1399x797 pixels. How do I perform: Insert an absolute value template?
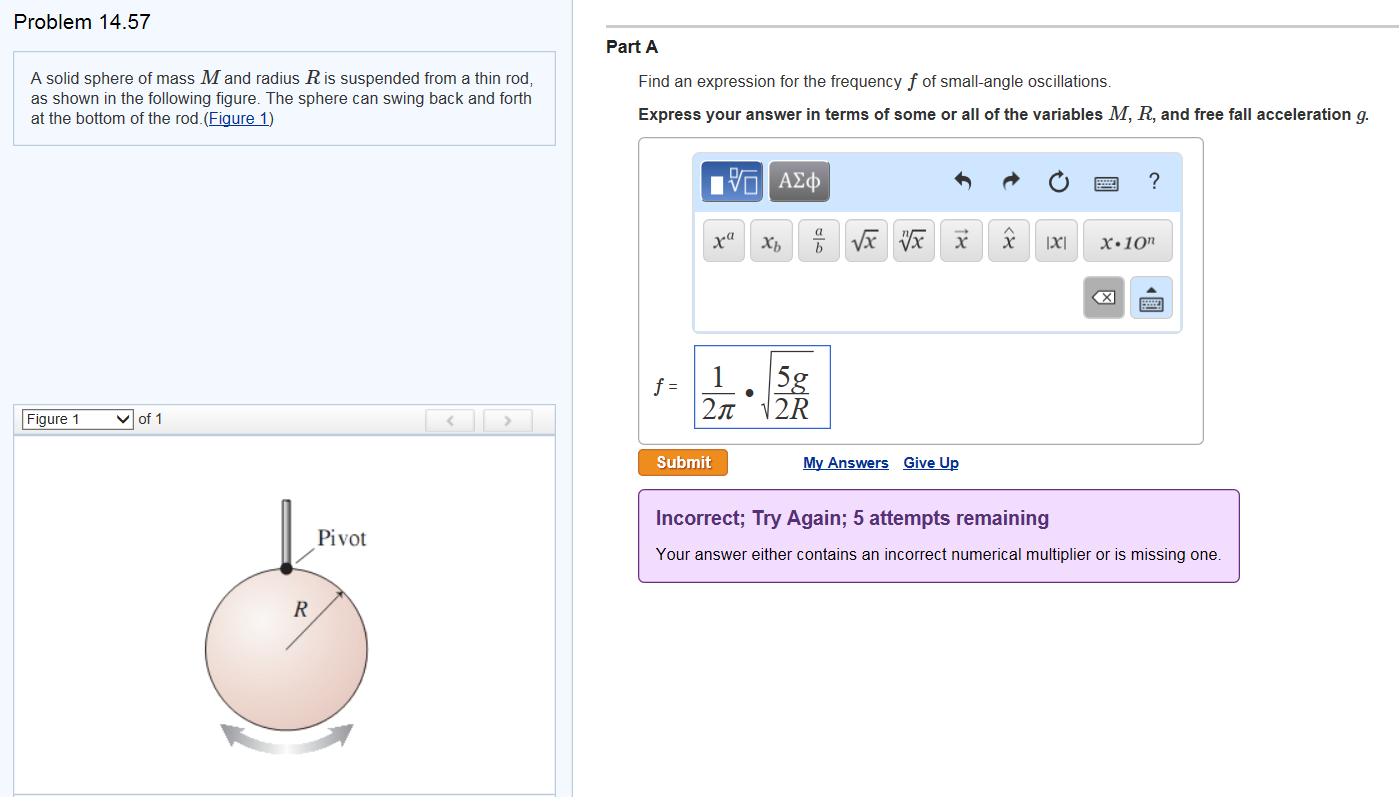point(1056,240)
